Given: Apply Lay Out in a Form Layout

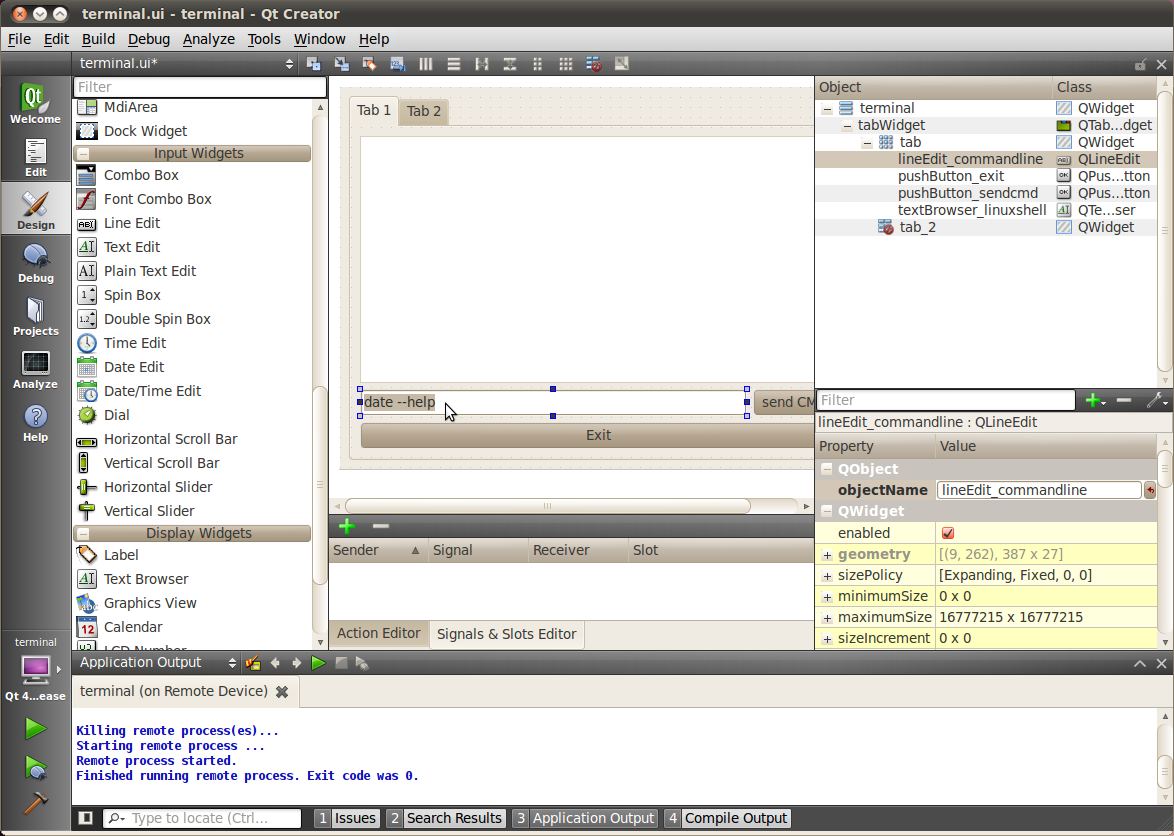Looking at the screenshot, I should (x=538, y=64).
